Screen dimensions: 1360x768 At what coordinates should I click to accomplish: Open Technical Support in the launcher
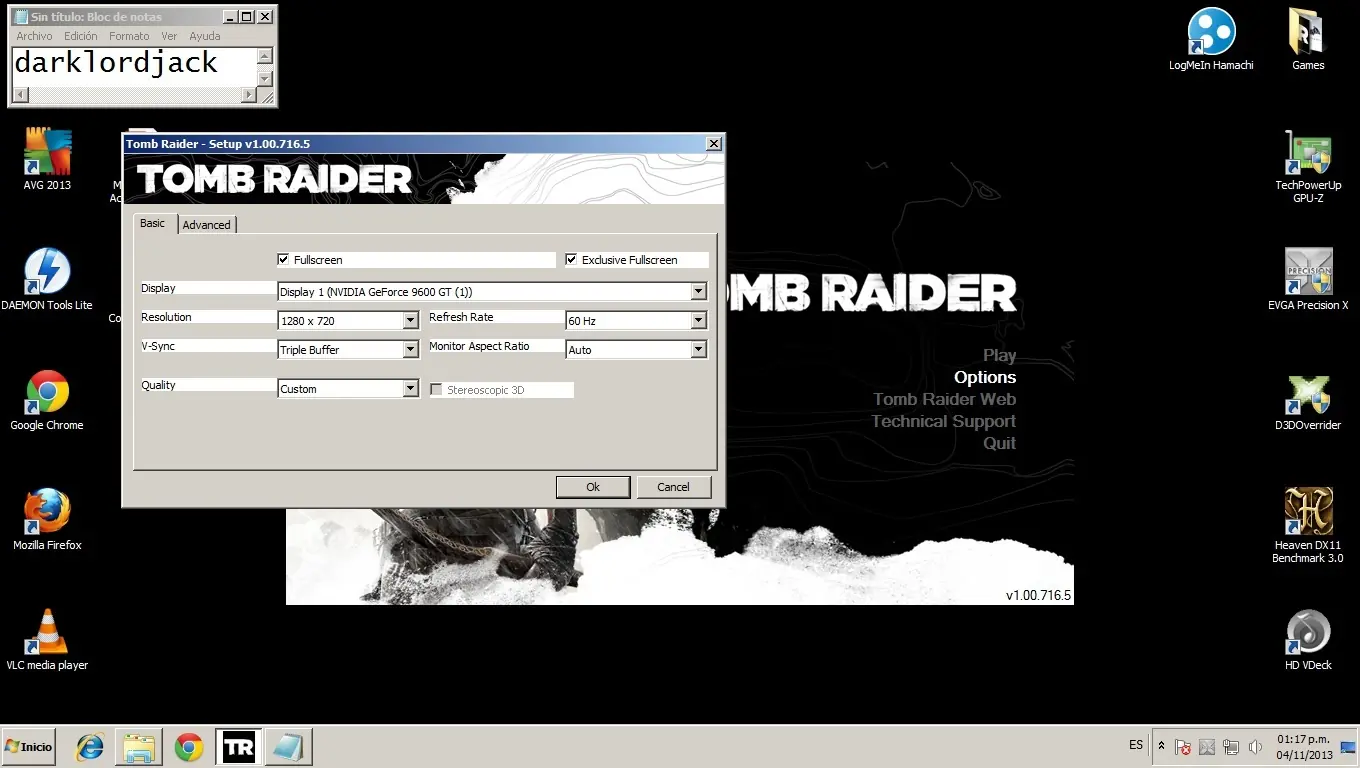coord(943,421)
